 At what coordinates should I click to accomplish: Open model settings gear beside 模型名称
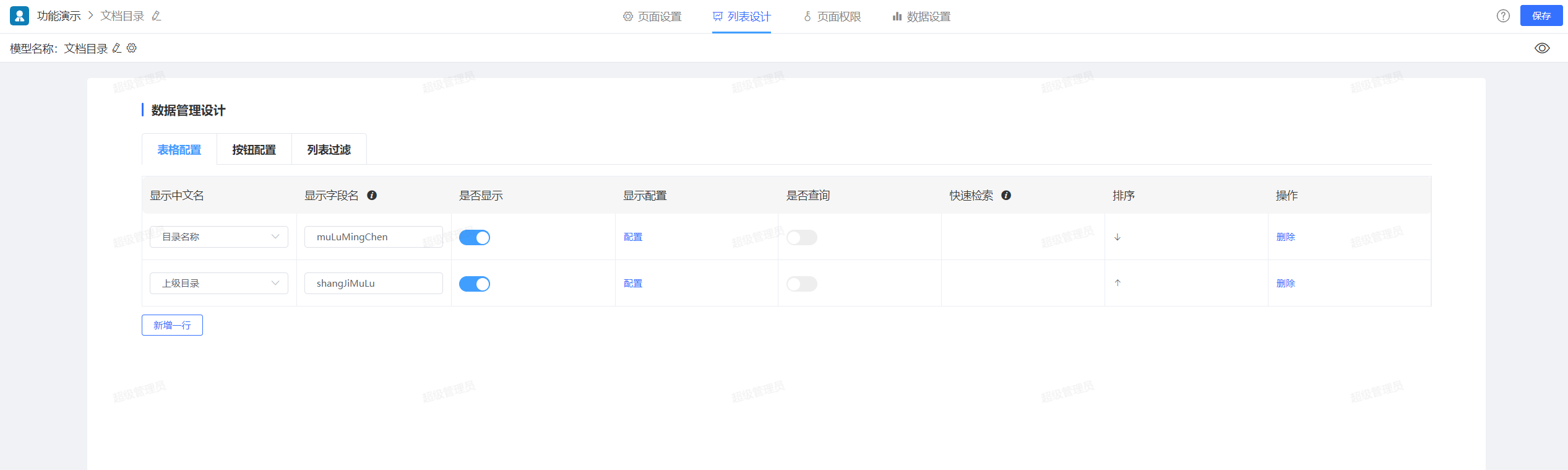132,48
